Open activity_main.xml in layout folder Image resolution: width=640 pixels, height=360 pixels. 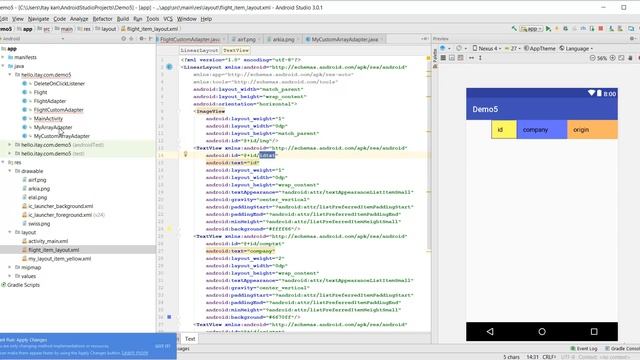click(48, 241)
